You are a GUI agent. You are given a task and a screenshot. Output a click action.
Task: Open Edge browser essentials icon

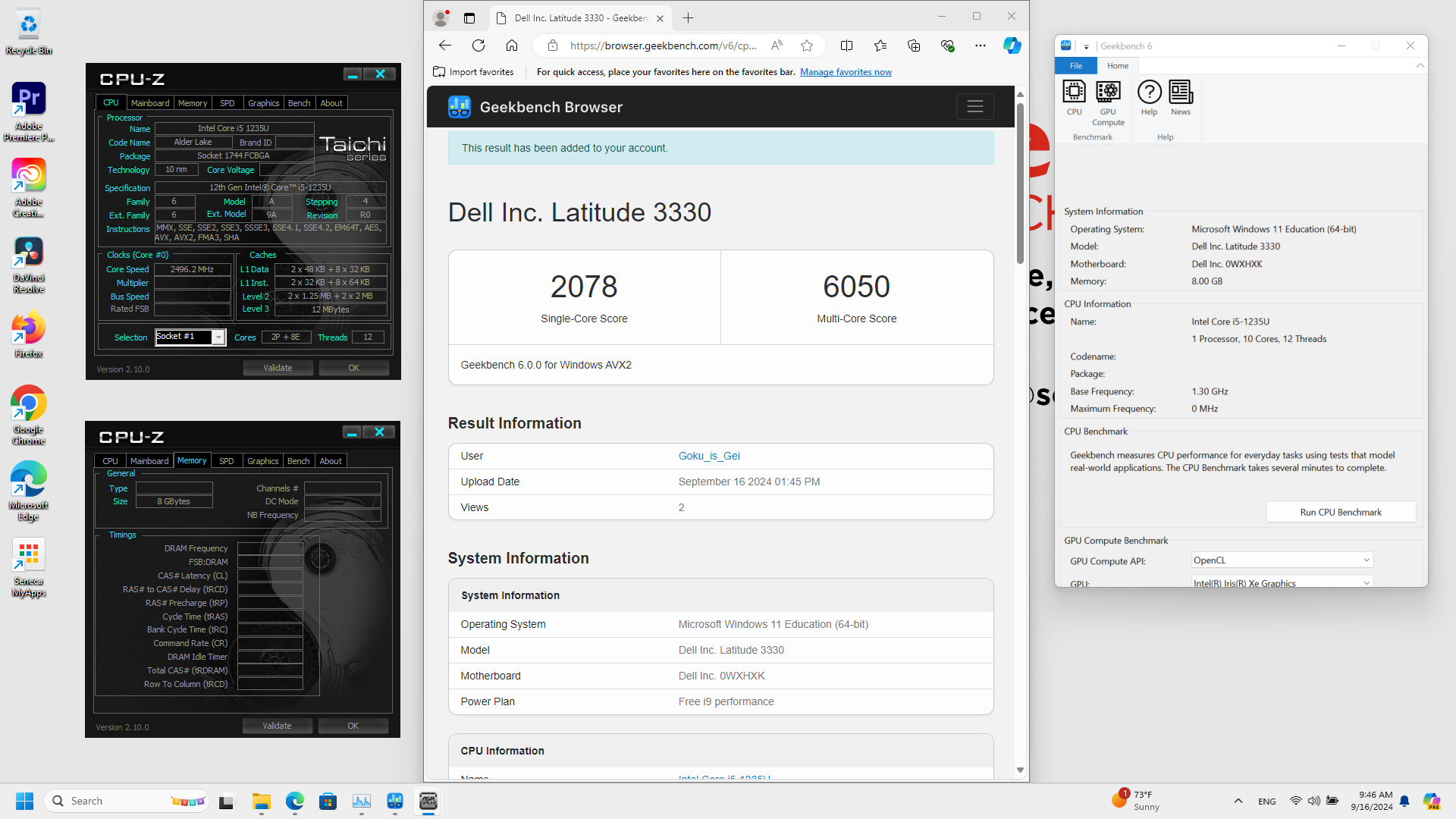[x=947, y=45]
